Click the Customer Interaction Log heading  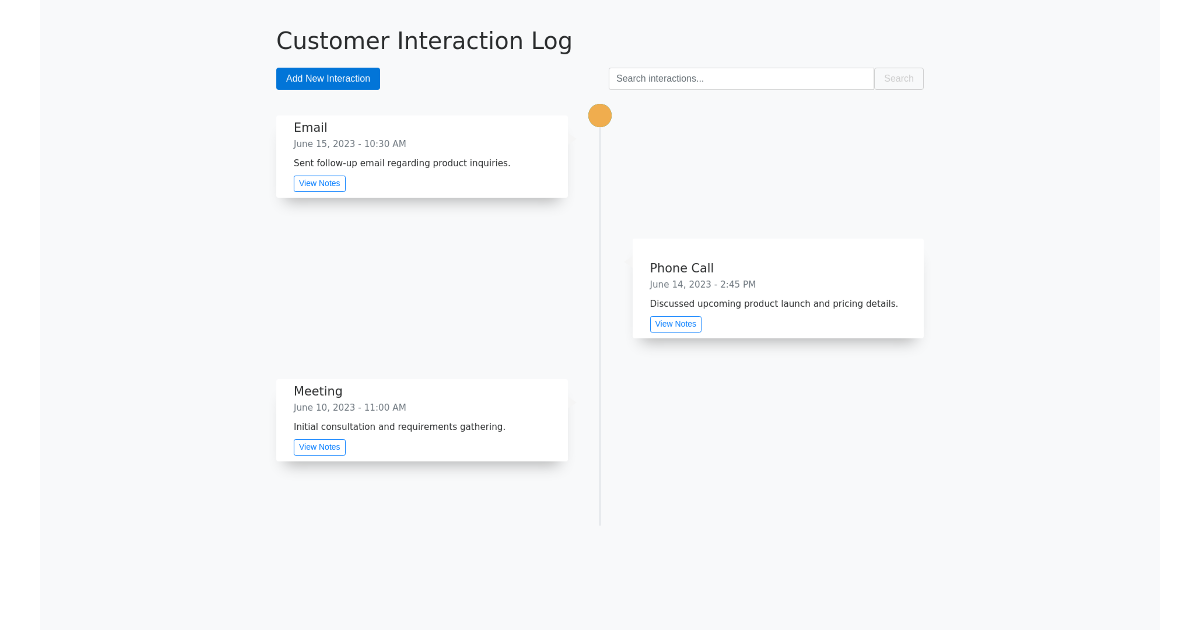(x=424, y=41)
